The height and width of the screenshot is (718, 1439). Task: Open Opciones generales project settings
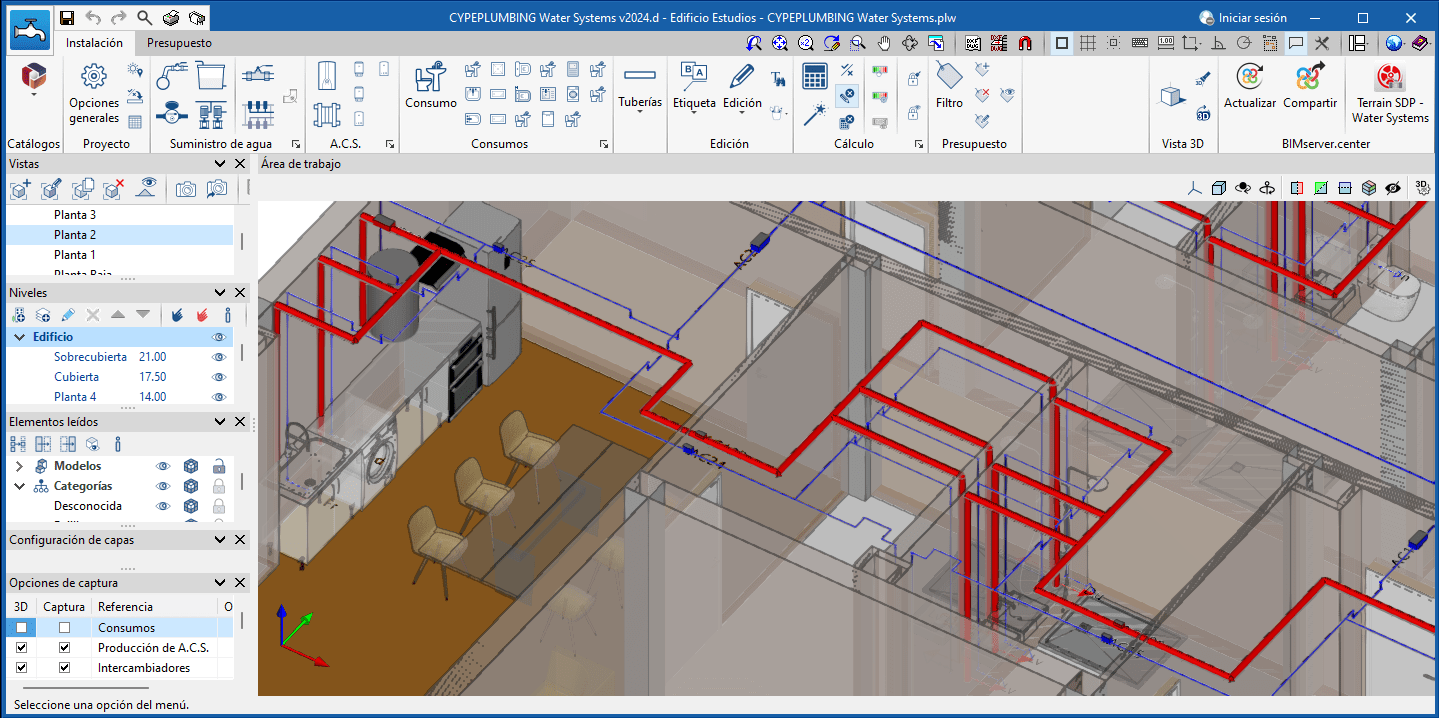coord(94,95)
